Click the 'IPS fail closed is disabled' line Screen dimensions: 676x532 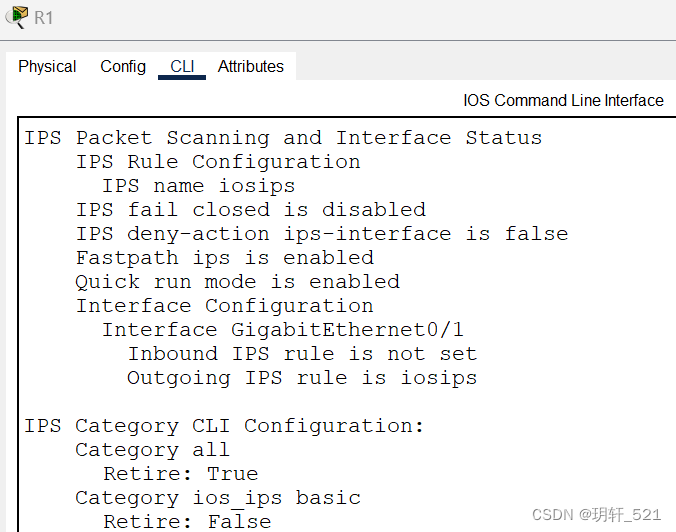point(251,210)
